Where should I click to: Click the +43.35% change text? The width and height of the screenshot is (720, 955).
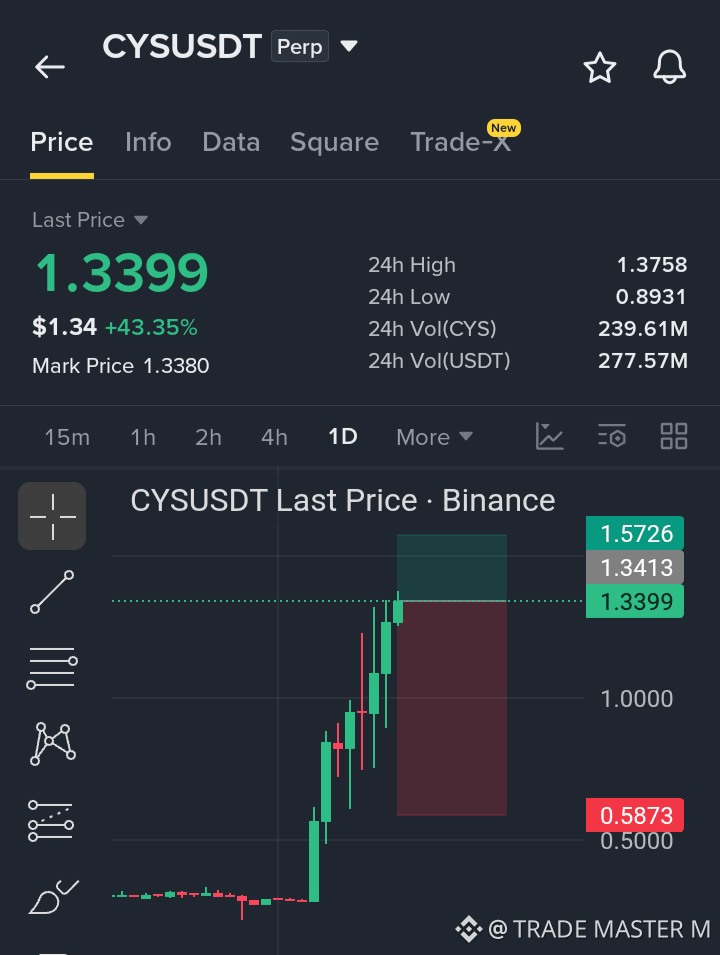pos(151,328)
